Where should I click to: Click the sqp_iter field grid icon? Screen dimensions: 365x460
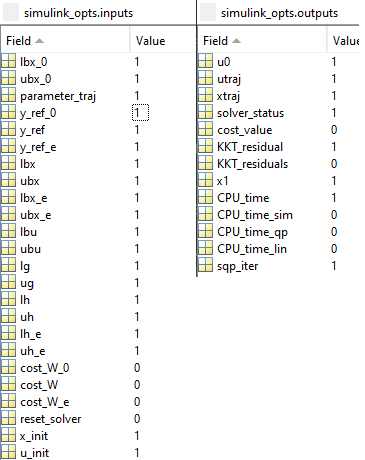click(205, 266)
